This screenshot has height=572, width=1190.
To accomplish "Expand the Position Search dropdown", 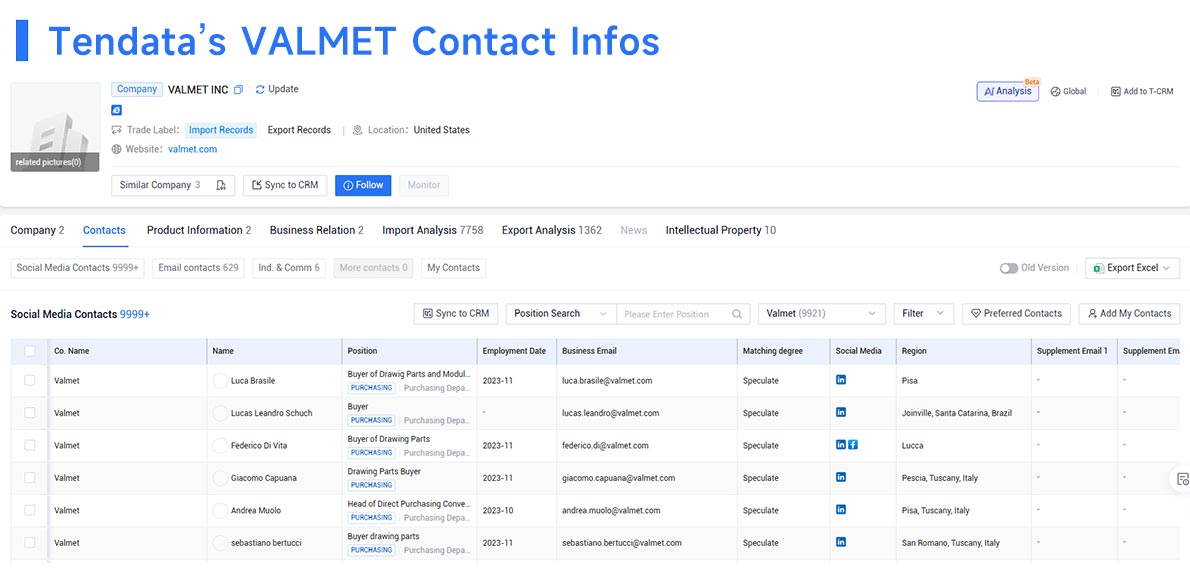I will click(560, 314).
